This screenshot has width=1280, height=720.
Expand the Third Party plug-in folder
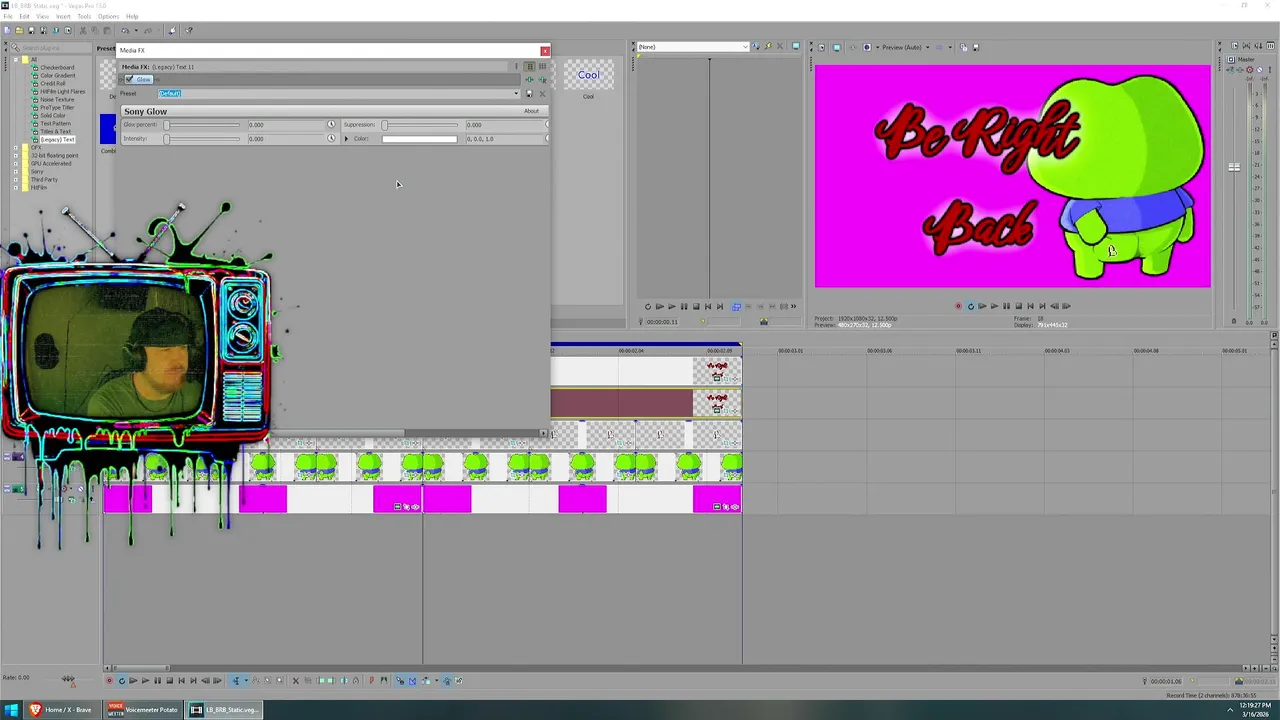coord(16,179)
